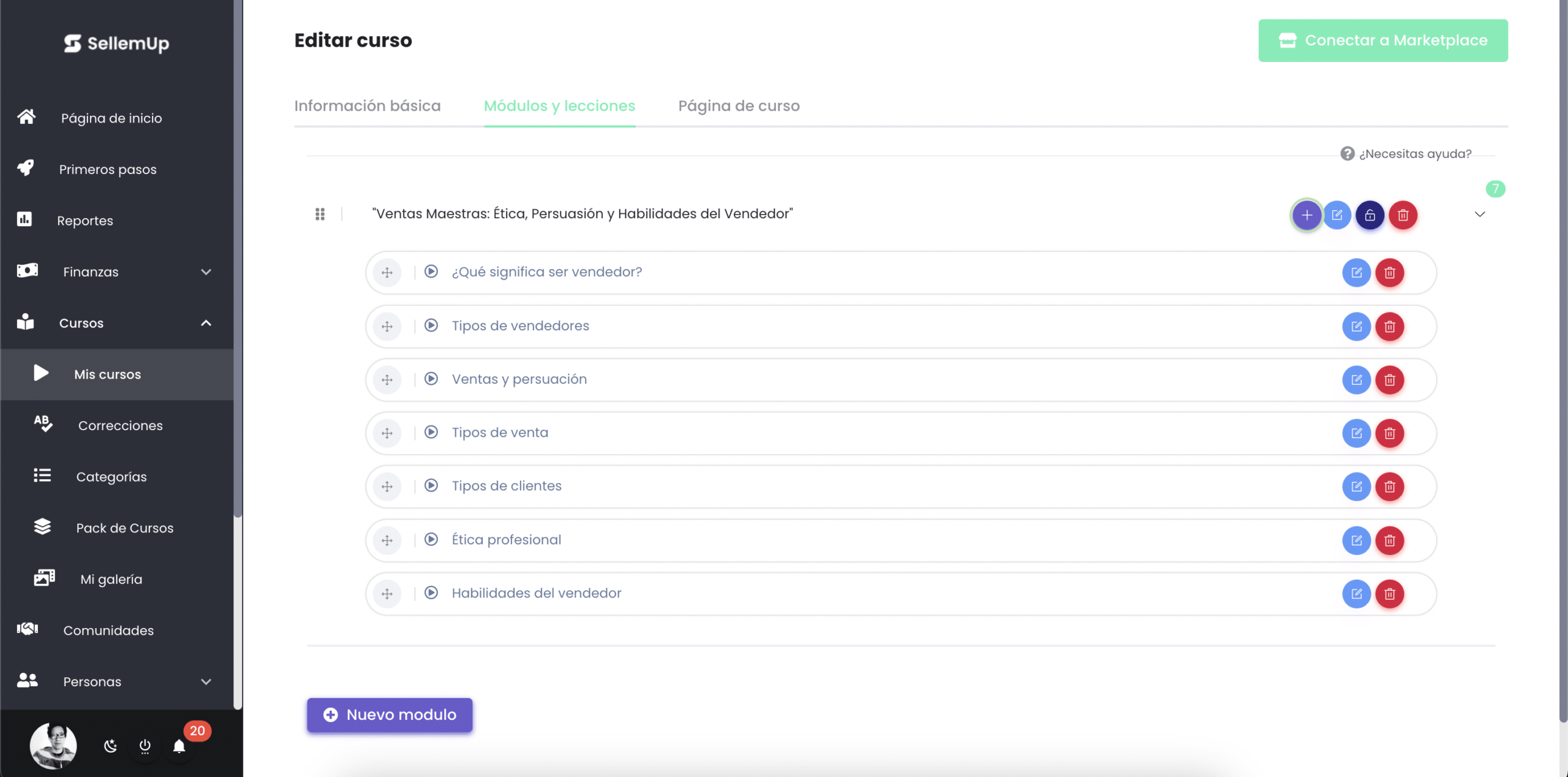Click the '¿Qué significa ser vendedor?' lesson title
Image resolution: width=1568 pixels, height=777 pixels.
[x=547, y=271]
